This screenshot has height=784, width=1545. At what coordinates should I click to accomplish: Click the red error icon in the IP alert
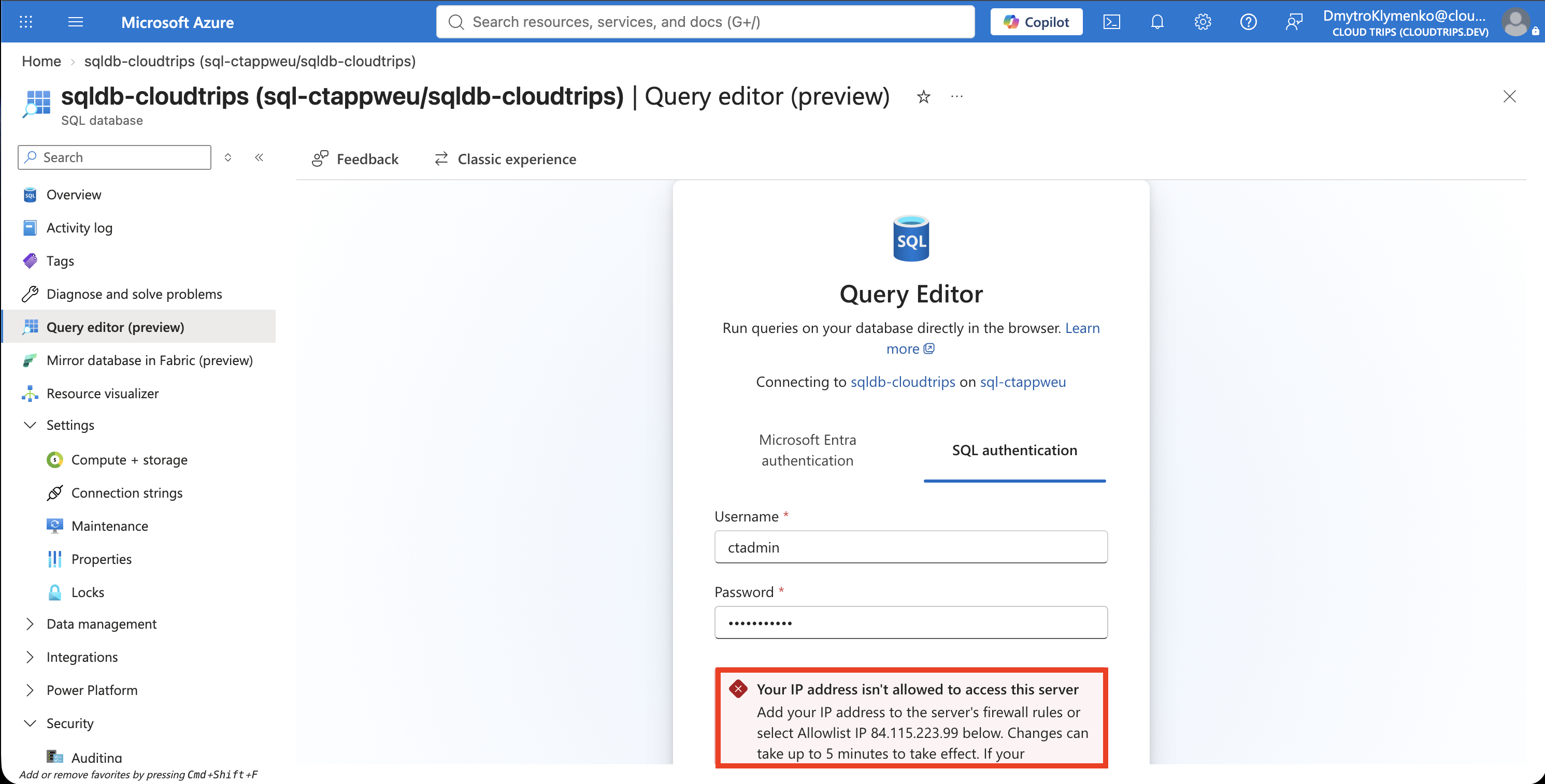pyautogui.click(x=738, y=689)
